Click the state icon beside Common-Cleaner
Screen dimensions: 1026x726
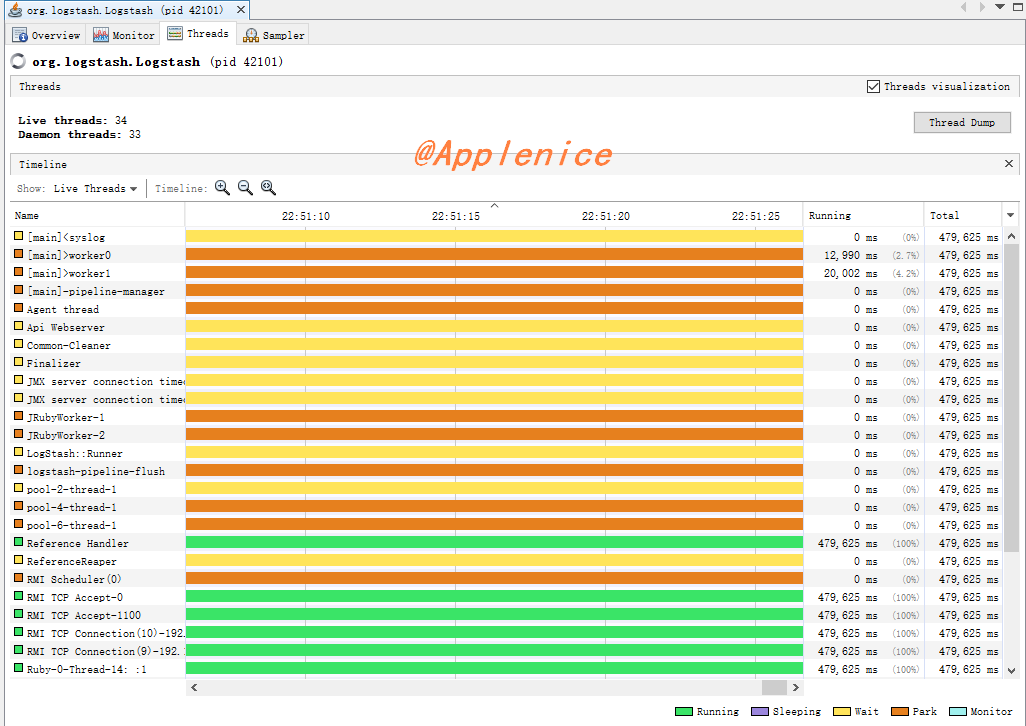pyautogui.click(x=19, y=344)
